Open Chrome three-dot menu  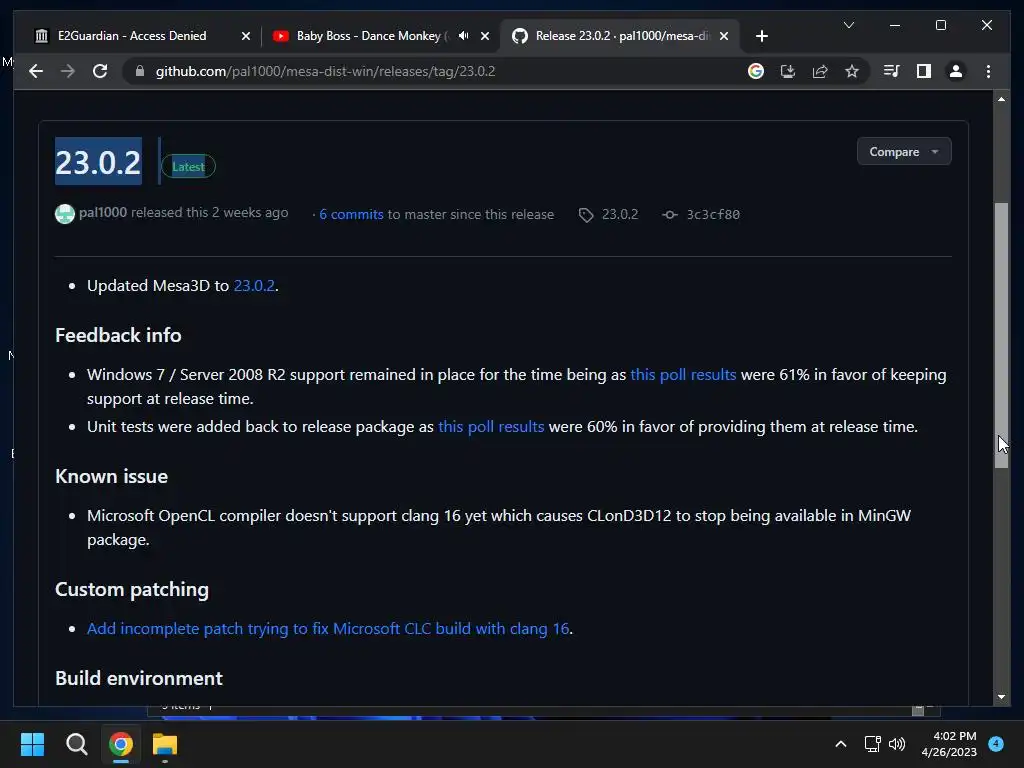[988, 71]
